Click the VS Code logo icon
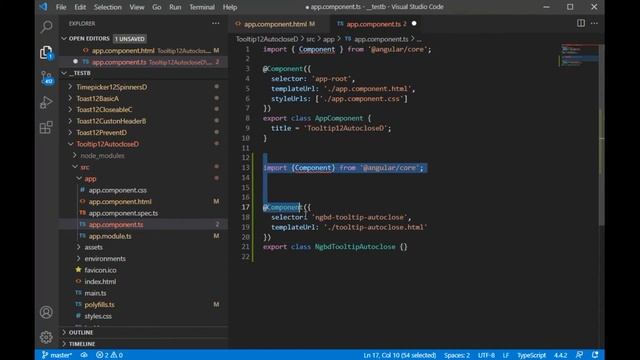Screen dimensions: 640x360 point(43,7)
